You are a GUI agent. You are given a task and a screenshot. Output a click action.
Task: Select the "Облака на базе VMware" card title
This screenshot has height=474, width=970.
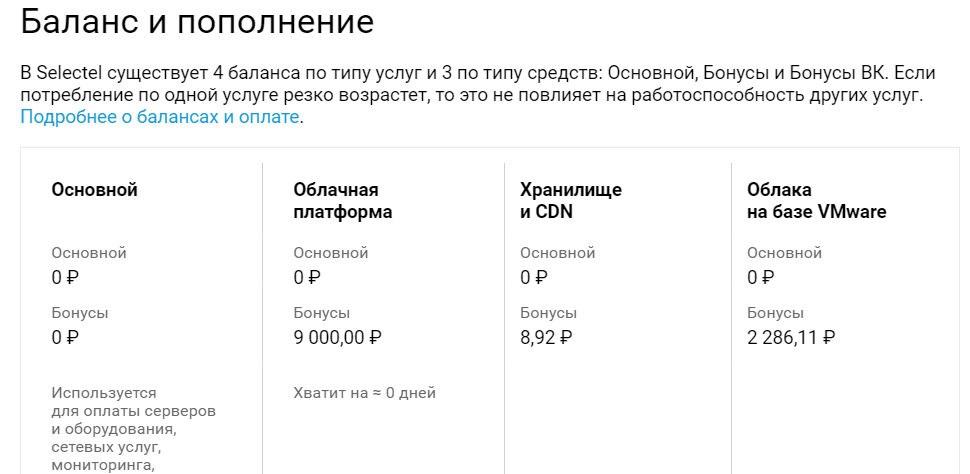click(x=816, y=201)
